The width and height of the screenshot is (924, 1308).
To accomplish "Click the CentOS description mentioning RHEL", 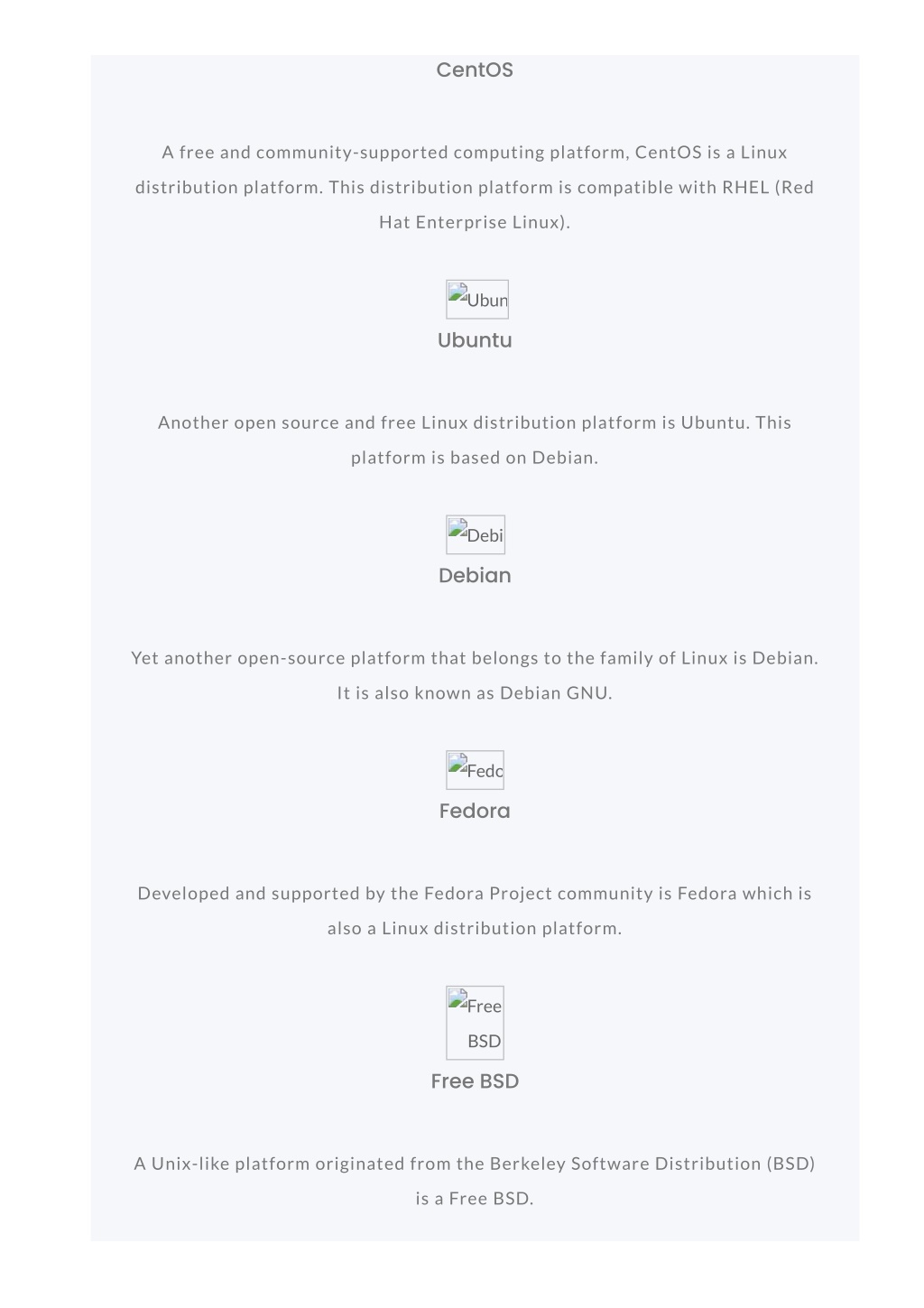I will pos(475,187).
